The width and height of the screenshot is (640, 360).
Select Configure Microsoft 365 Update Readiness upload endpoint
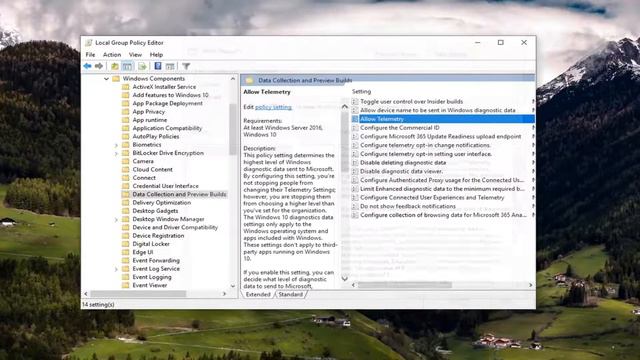[440, 136]
